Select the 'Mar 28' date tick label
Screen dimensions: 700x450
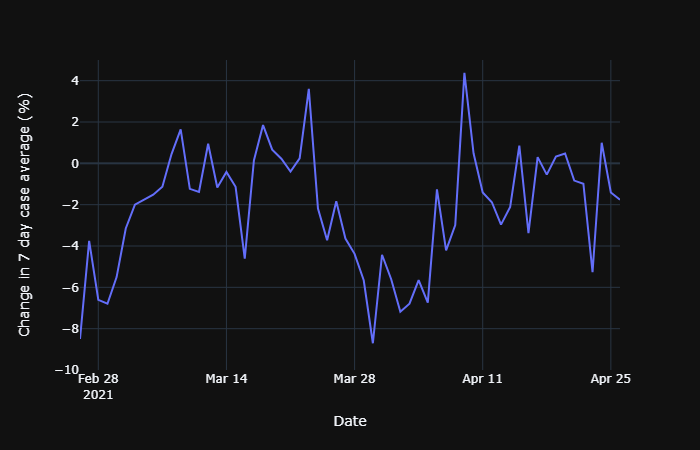(x=355, y=379)
